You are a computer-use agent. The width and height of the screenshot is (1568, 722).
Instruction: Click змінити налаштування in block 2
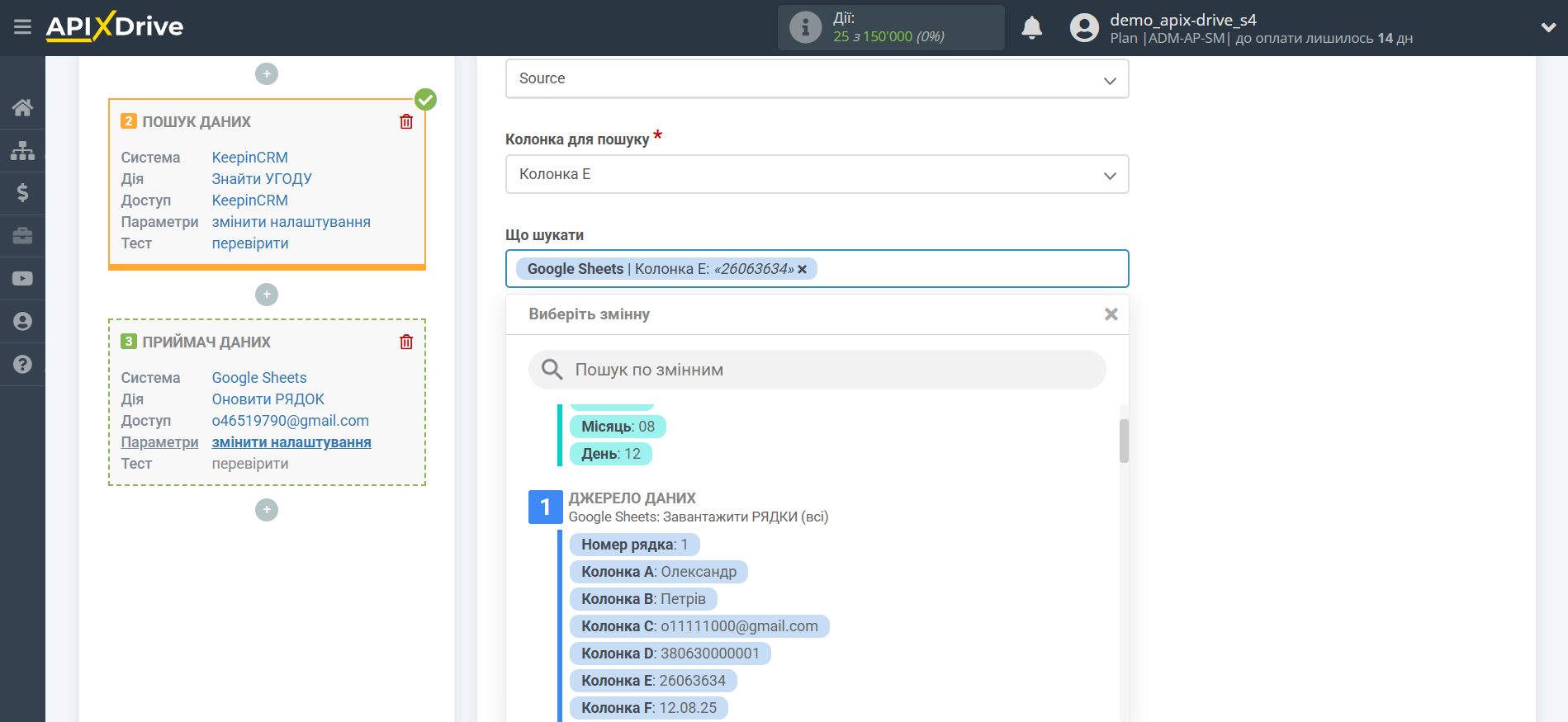[x=291, y=222]
